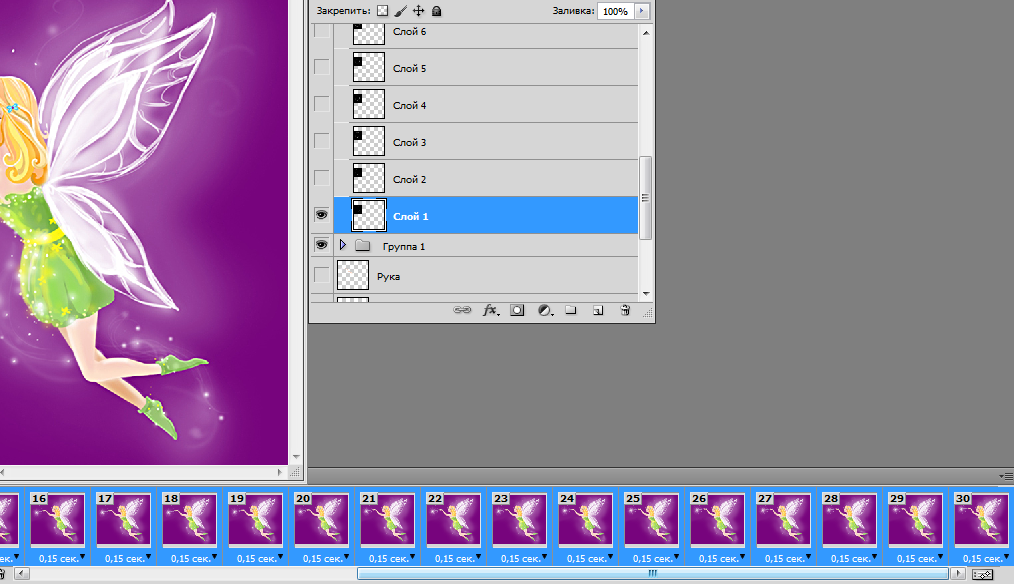Show layer Слой 5 visibility box
Screen dimensions: 1014x584
[321, 67]
